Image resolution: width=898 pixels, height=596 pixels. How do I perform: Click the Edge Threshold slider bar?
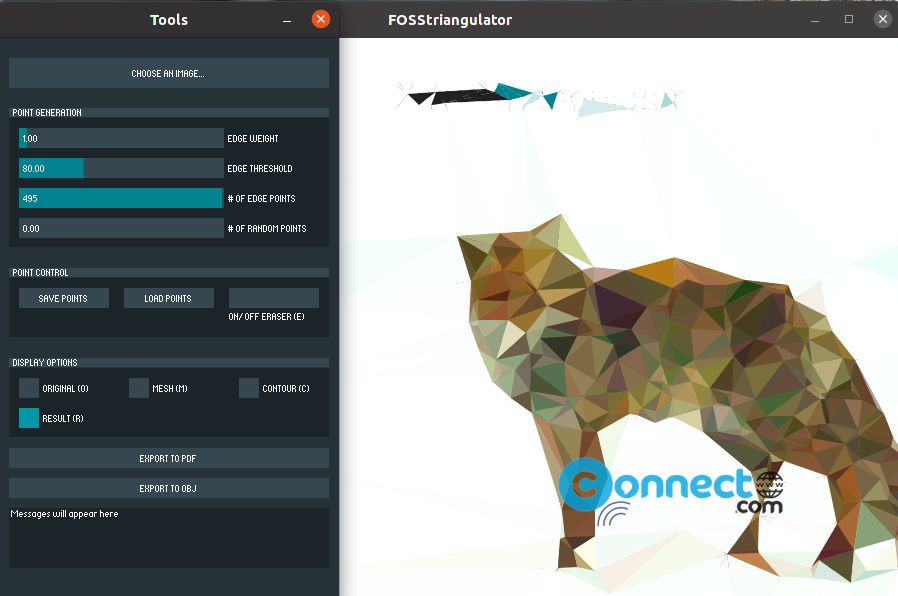click(121, 168)
